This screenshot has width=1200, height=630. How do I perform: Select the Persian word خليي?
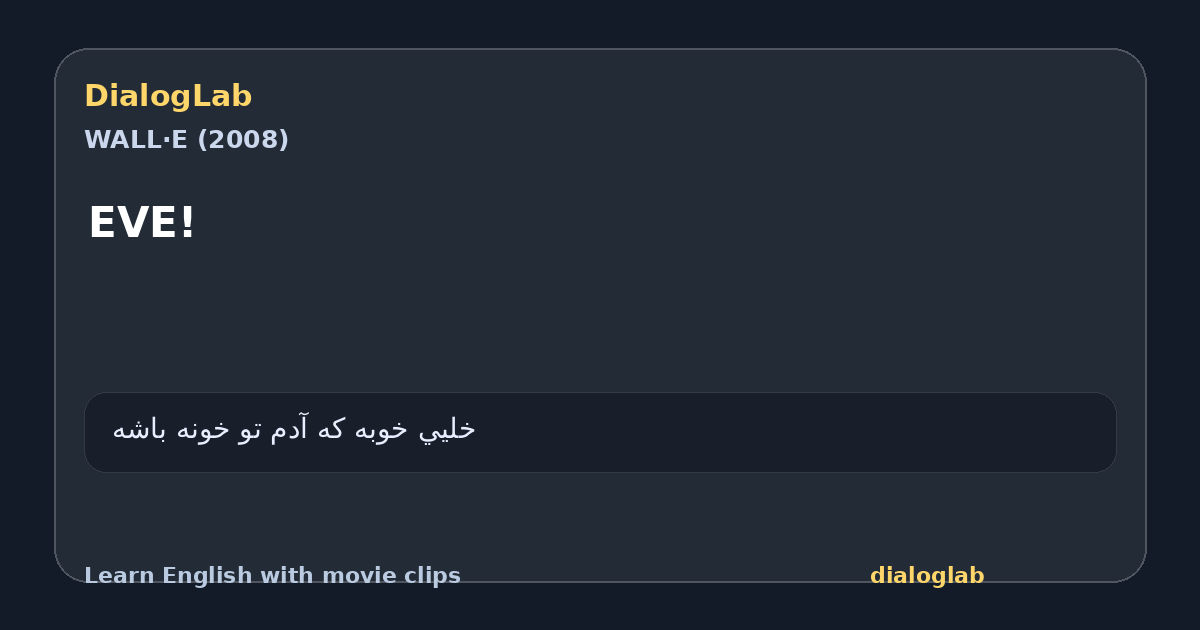click(x=447, y=429)
